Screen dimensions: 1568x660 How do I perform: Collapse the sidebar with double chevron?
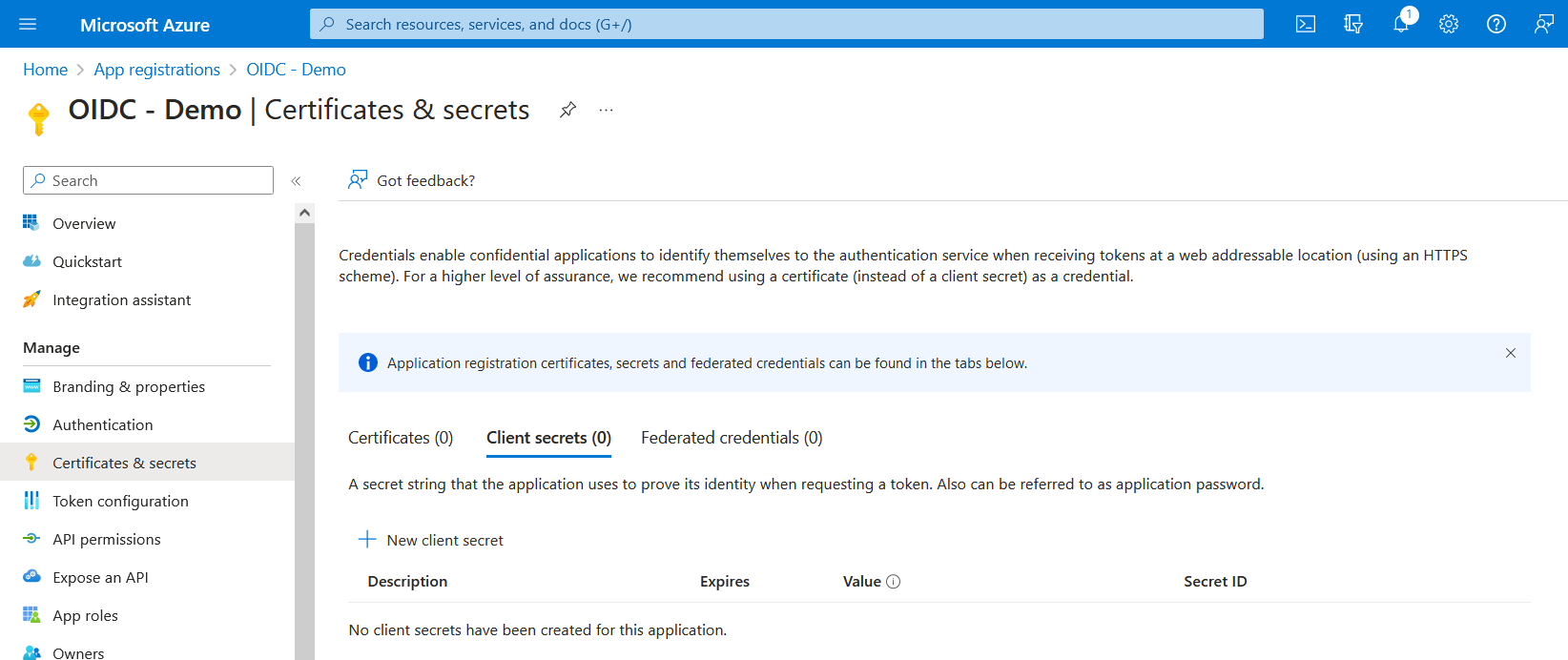(296, 181)
